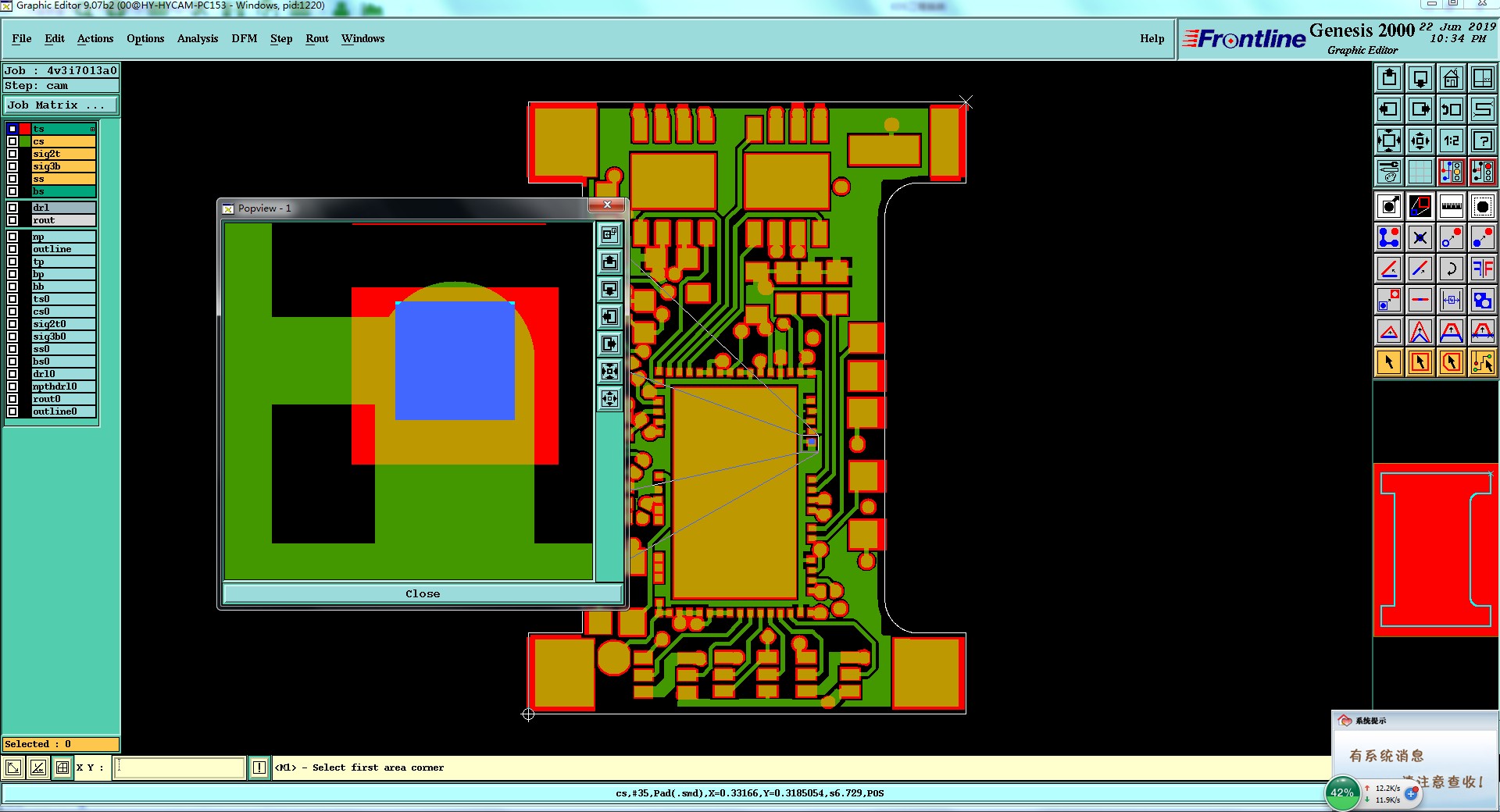The image size is (1500, 812).
Task: Click the home view house icon
Action: point(1452,78)
